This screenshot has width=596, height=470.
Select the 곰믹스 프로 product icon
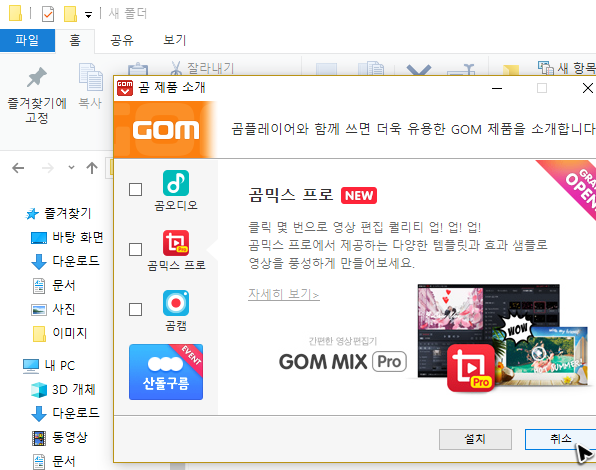click(x=176, y=243)
